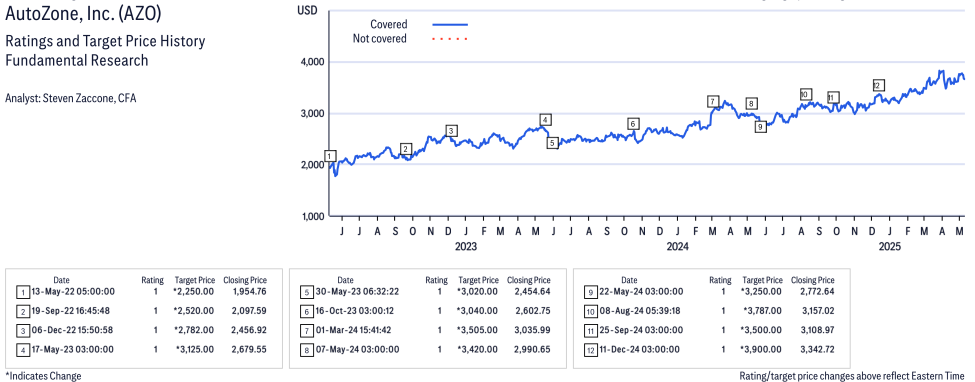The image size is (975, 382).
Task: Click closing price '2,456.92'
Action: (x=249, y=330)
